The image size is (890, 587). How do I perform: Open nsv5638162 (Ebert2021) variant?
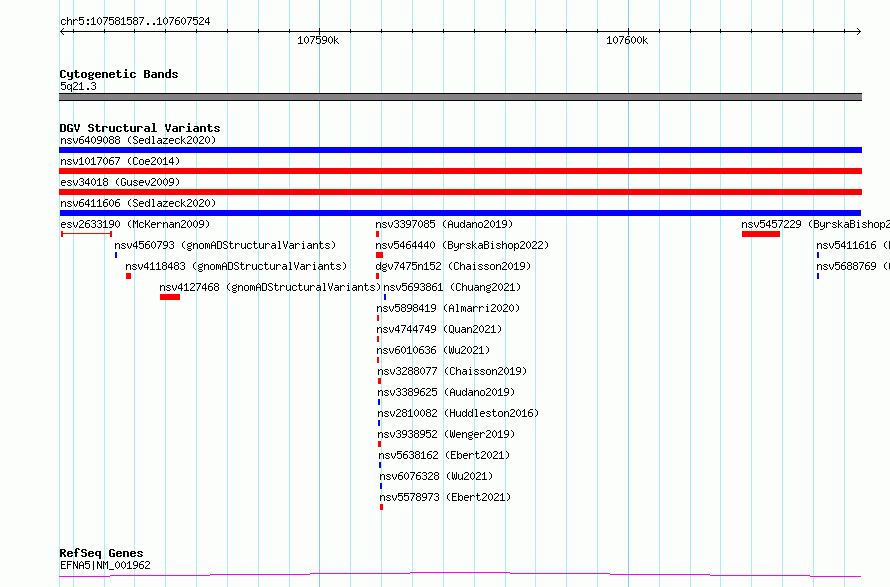click(x=444, y=455)
